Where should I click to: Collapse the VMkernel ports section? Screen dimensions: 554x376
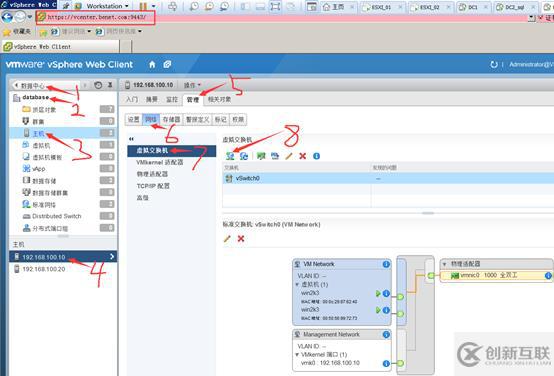coord(297,354)
